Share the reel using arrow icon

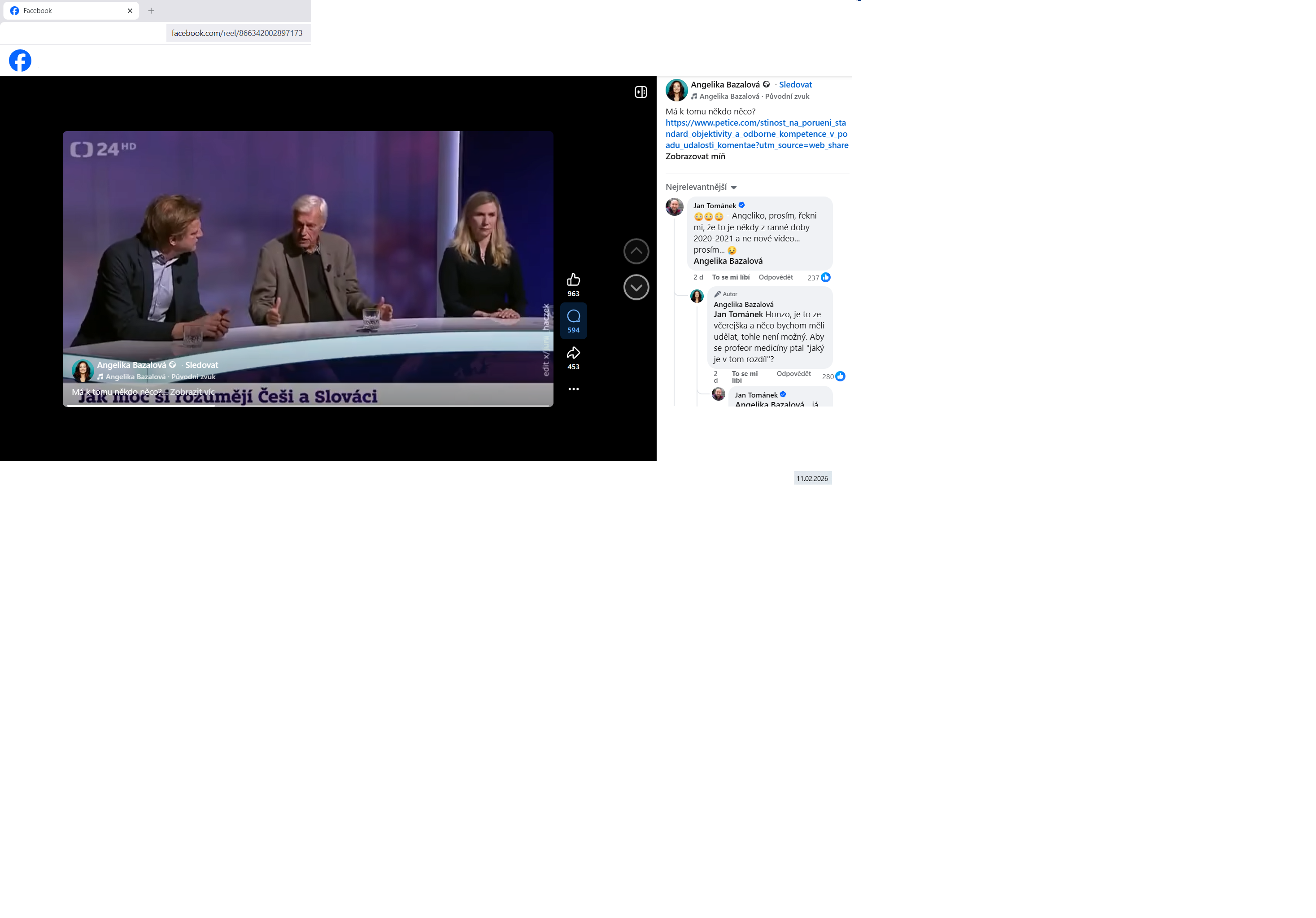pos(573,353)
